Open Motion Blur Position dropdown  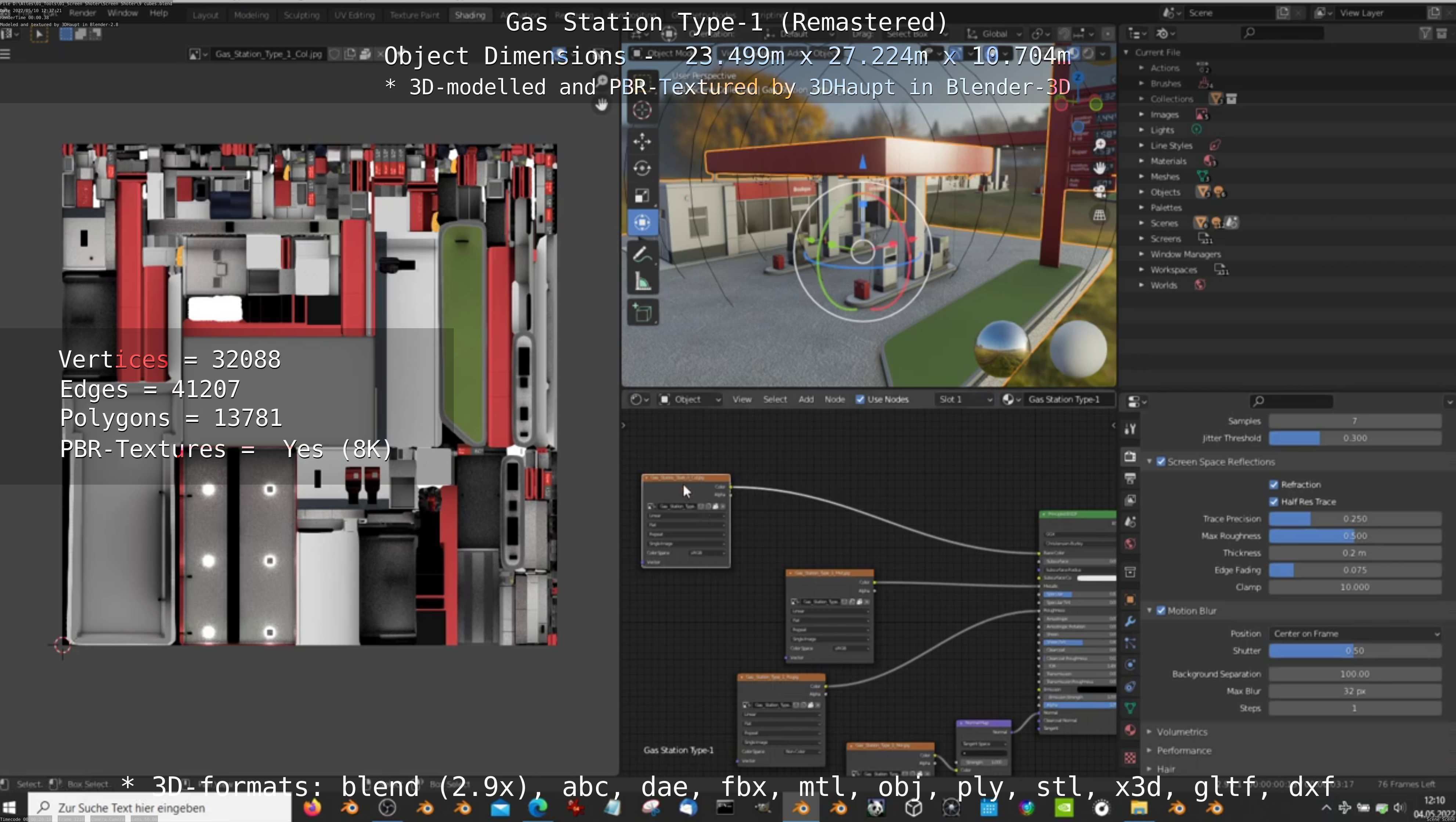point(1354,634)
